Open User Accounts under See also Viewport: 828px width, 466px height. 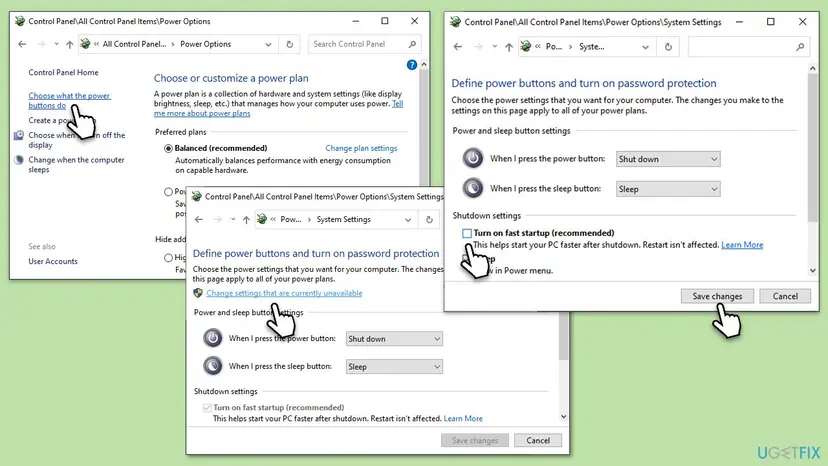[53, 262]
